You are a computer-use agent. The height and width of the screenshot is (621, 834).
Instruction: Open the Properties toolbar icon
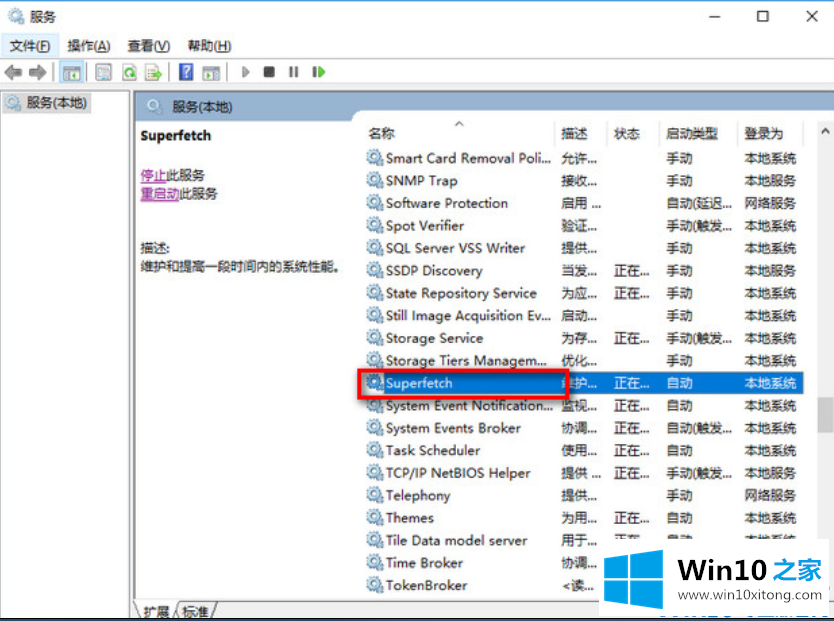(x=103, y=72)
